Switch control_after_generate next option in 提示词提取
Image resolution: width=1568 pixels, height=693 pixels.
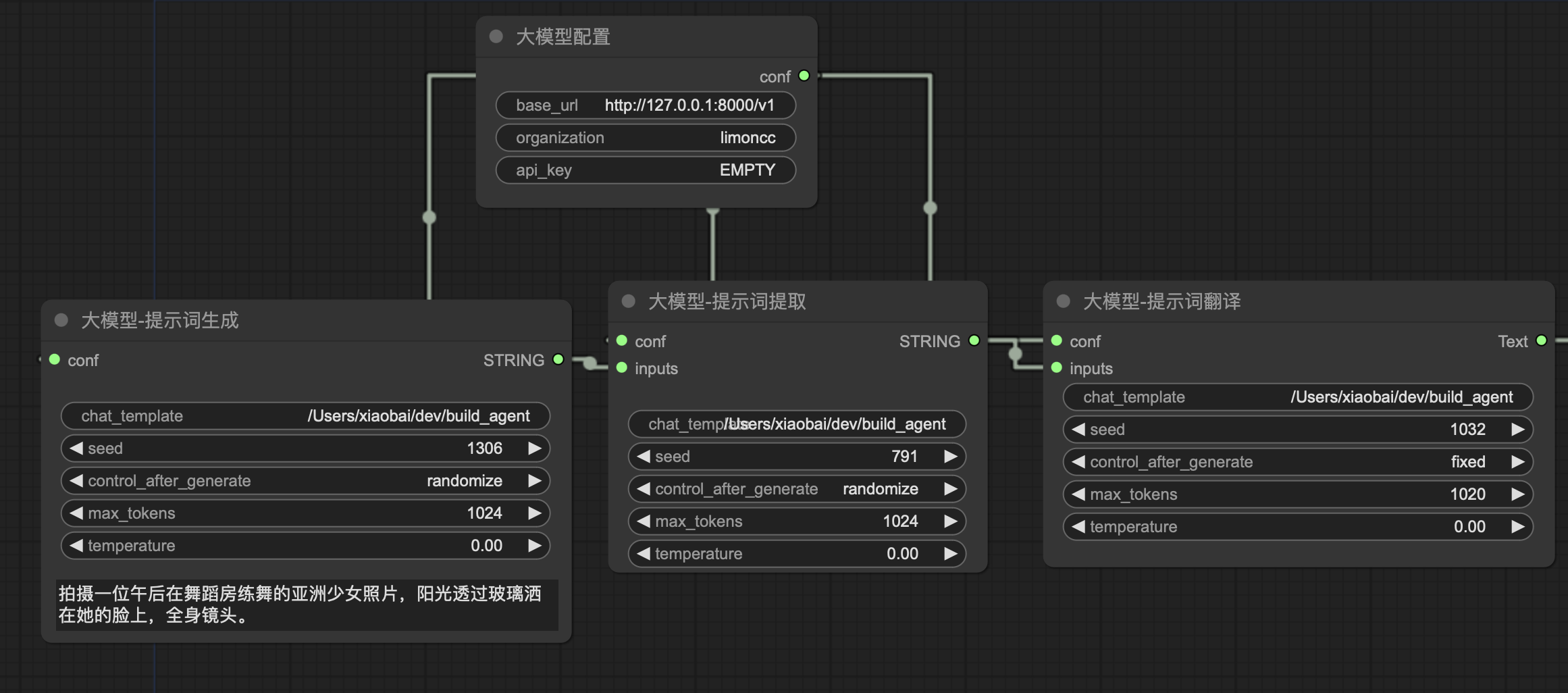click(950, 489)
